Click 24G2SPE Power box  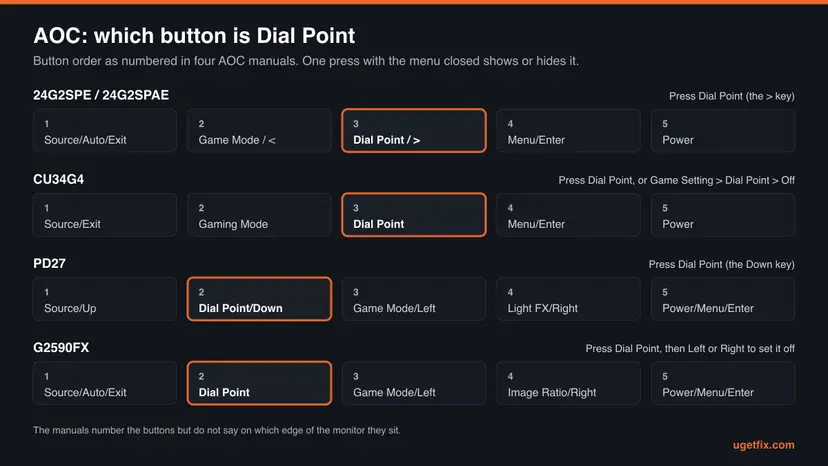pyautogui.click(x=723, y=131)
